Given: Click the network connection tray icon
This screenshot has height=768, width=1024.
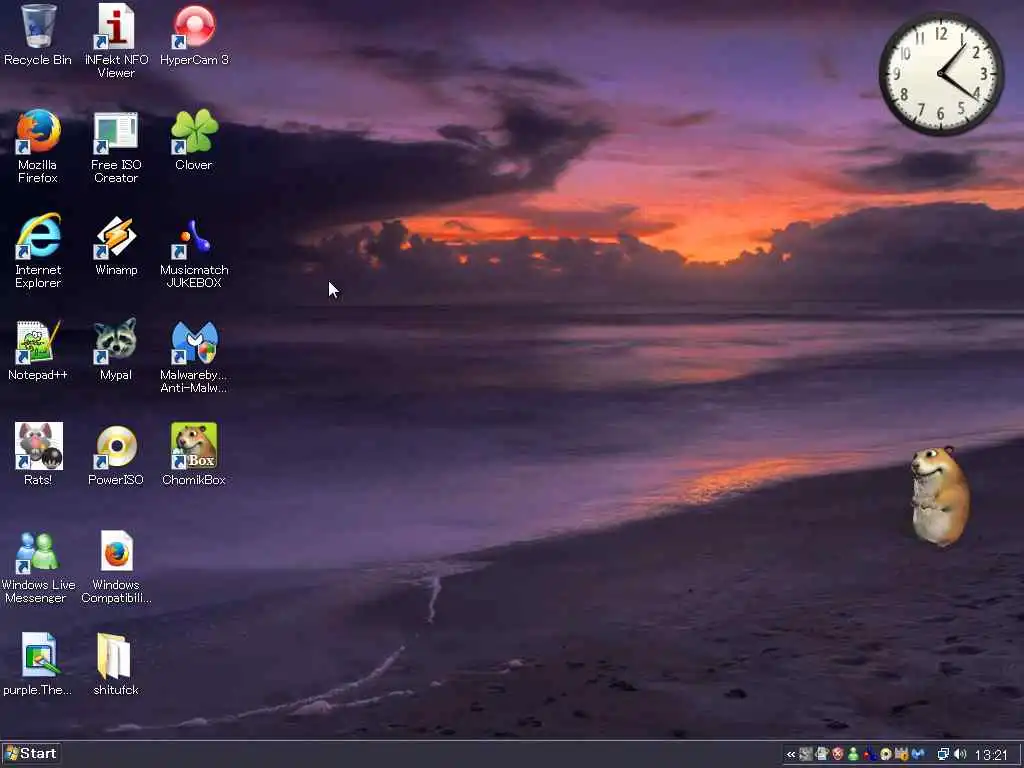Looking at the screenshot, I should pyautogui.click(x=943, y=754).
